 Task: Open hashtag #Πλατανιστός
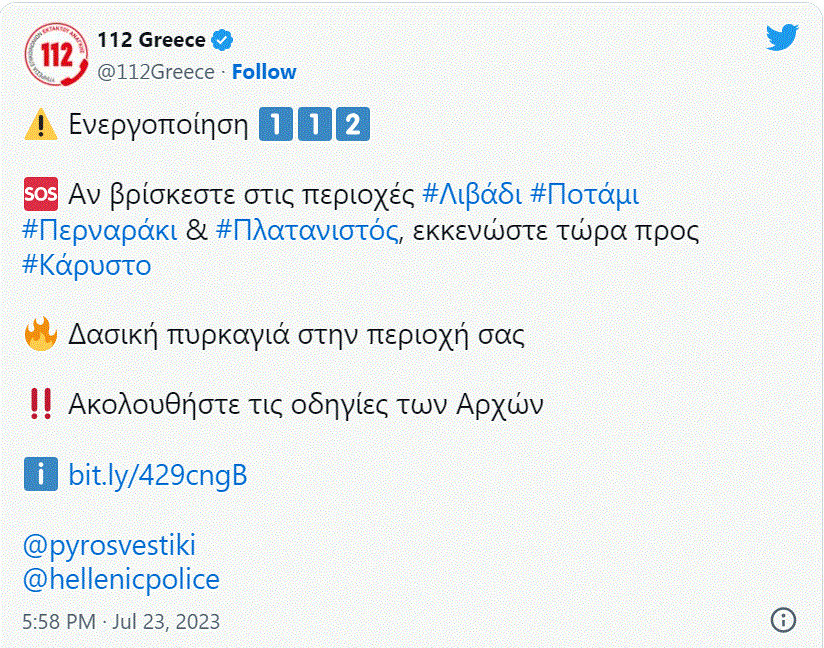click(x=306, y=229)
